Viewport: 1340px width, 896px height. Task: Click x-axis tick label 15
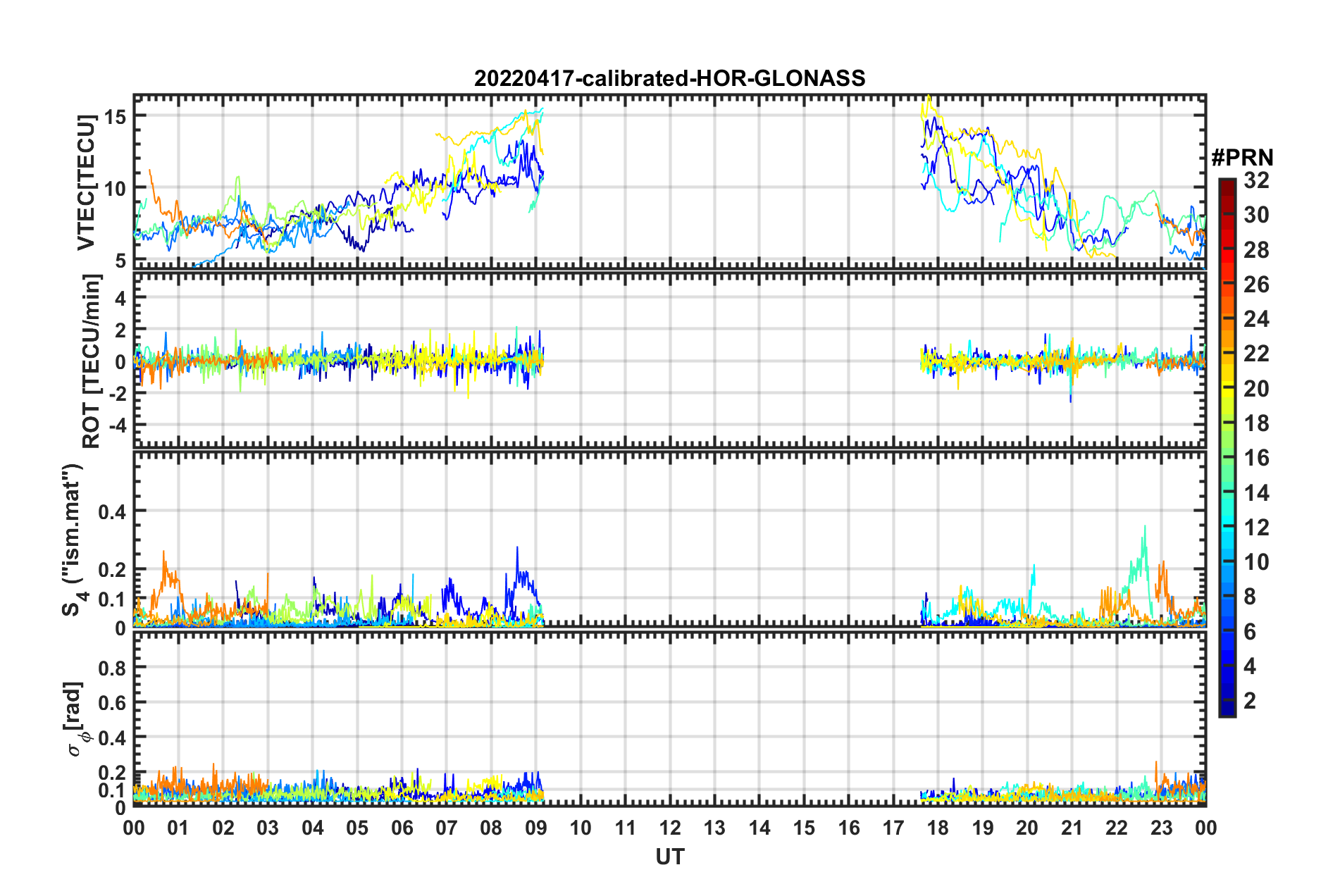coord(804,828)
